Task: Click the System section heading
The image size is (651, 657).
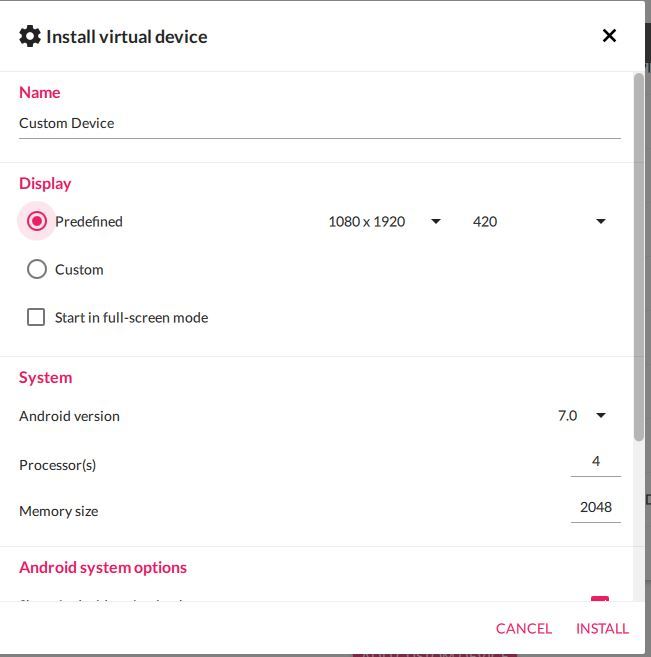Action: tap(45, 377)
